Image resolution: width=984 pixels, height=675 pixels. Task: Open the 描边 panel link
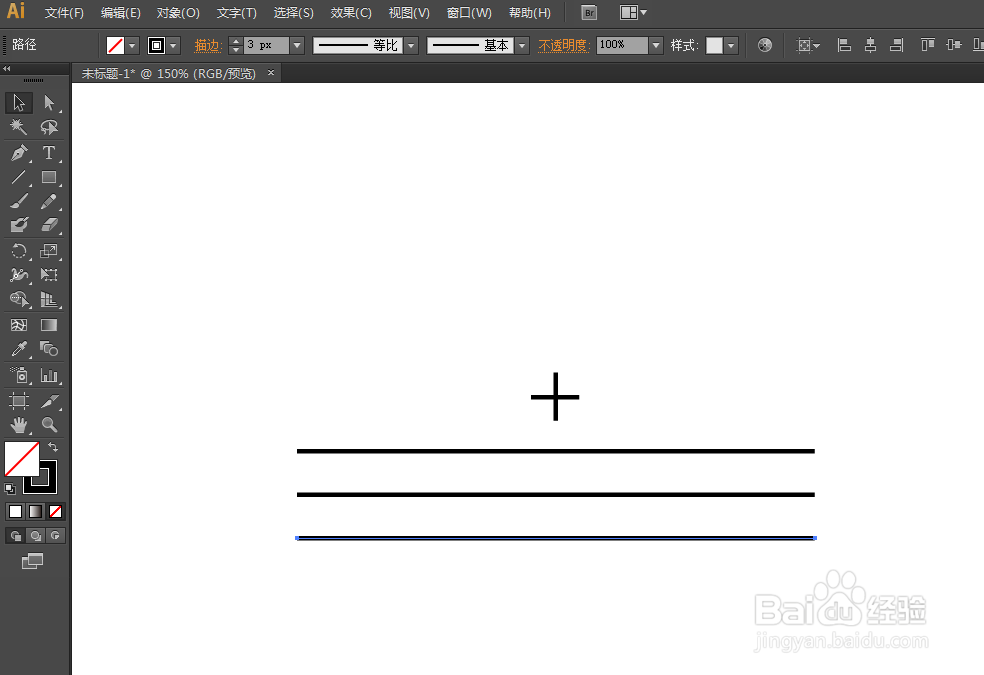coord(207,45)
